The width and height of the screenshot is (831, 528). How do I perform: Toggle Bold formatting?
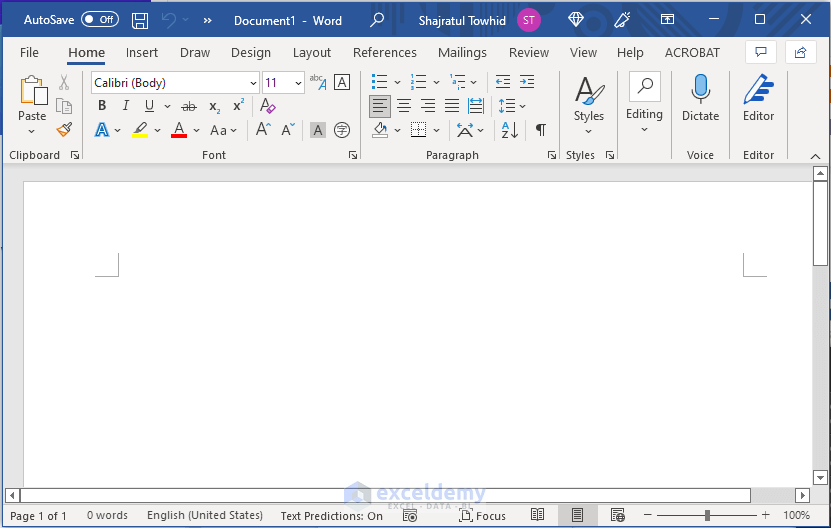click(102, 106)
